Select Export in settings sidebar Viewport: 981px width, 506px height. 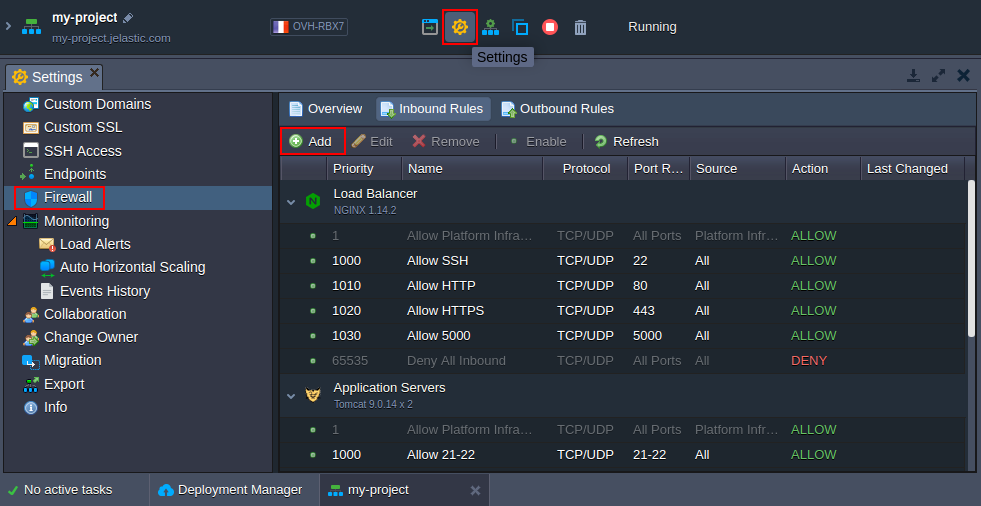click(x=64, y=384)
